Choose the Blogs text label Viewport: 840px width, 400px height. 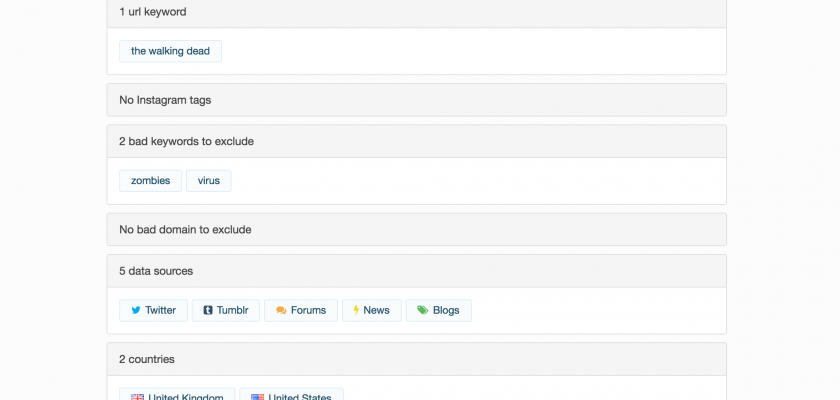[446, 310]
